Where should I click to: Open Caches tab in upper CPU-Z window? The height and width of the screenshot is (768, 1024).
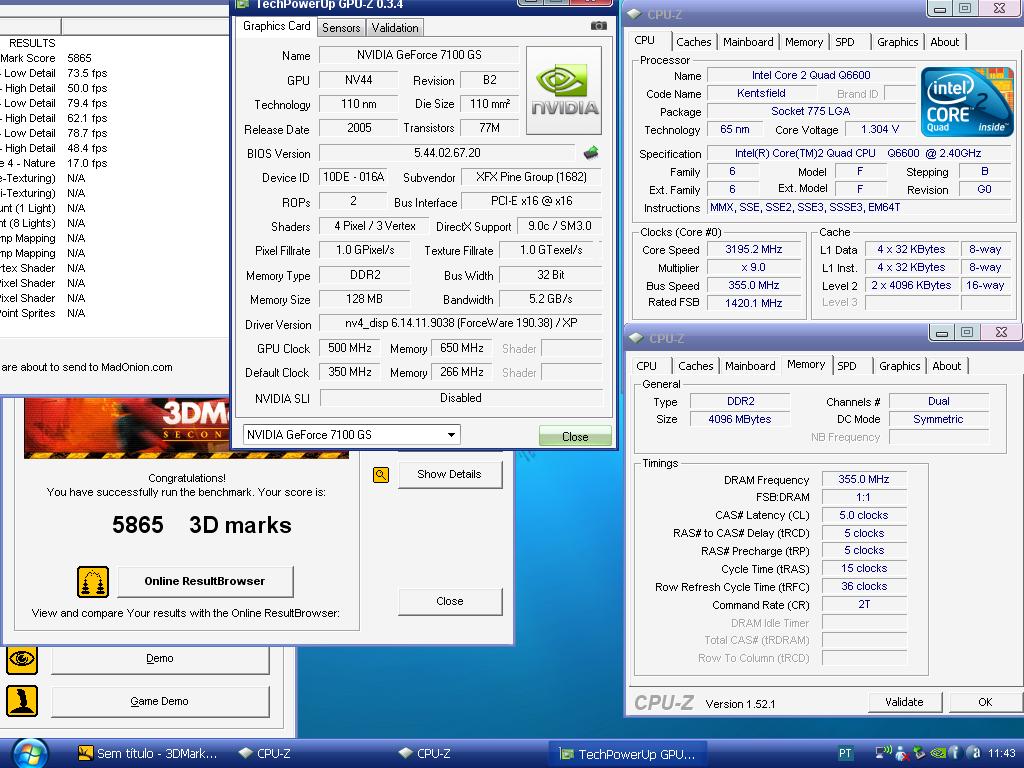click(694, 42)
